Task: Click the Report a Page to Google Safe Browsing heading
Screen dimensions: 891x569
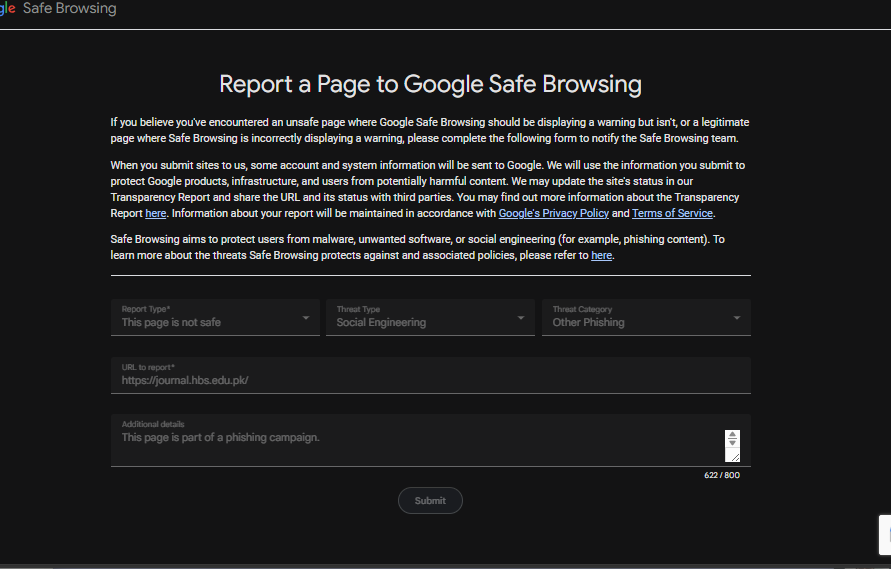Action: click(x=430, y=84)
